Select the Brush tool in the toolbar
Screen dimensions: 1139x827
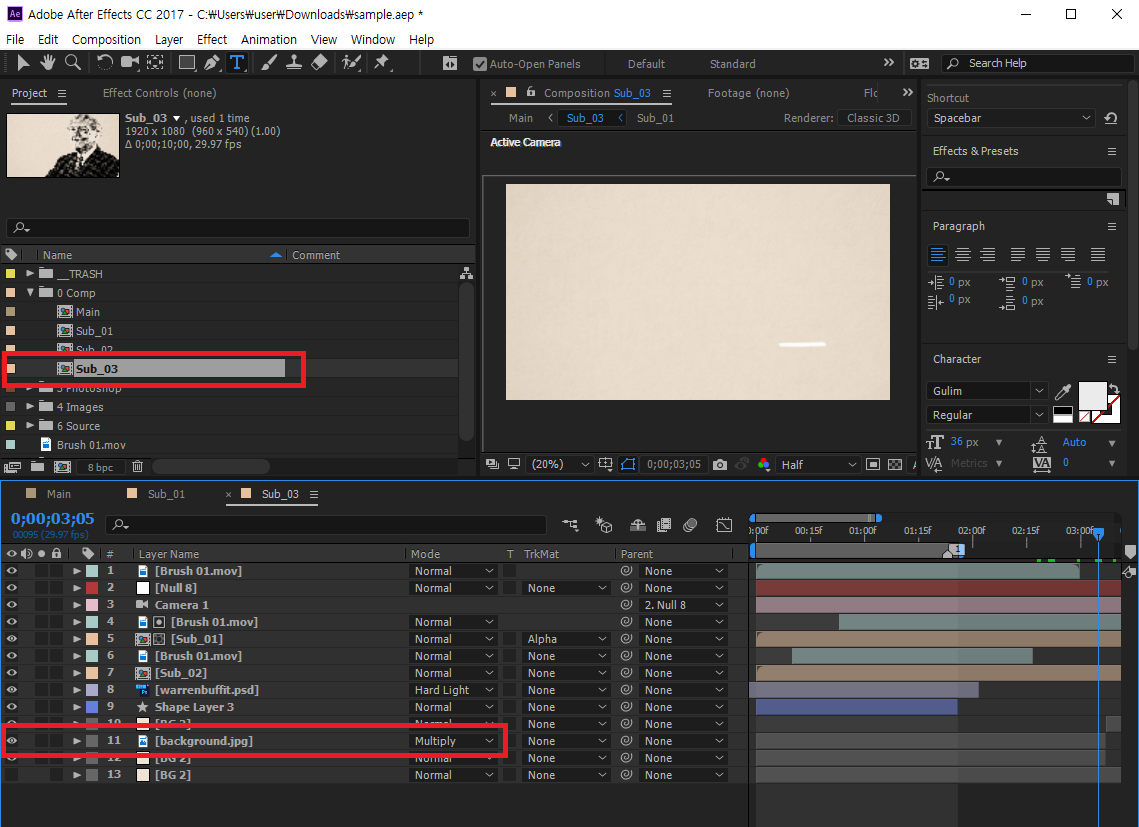266,62
